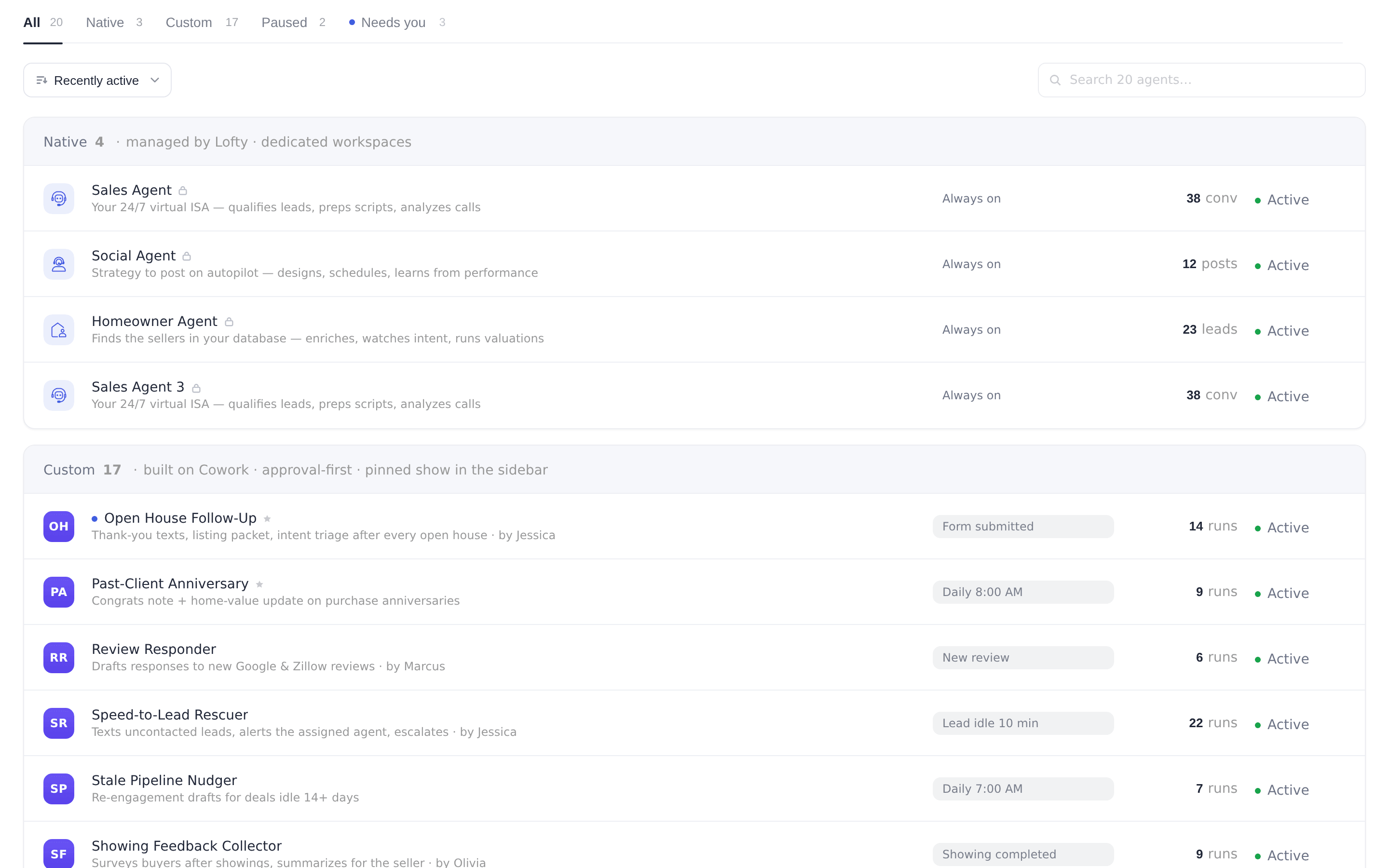Click the Homeowner Agent house icon
Viewport: 1389px width, 868px height.
point(58,329)
